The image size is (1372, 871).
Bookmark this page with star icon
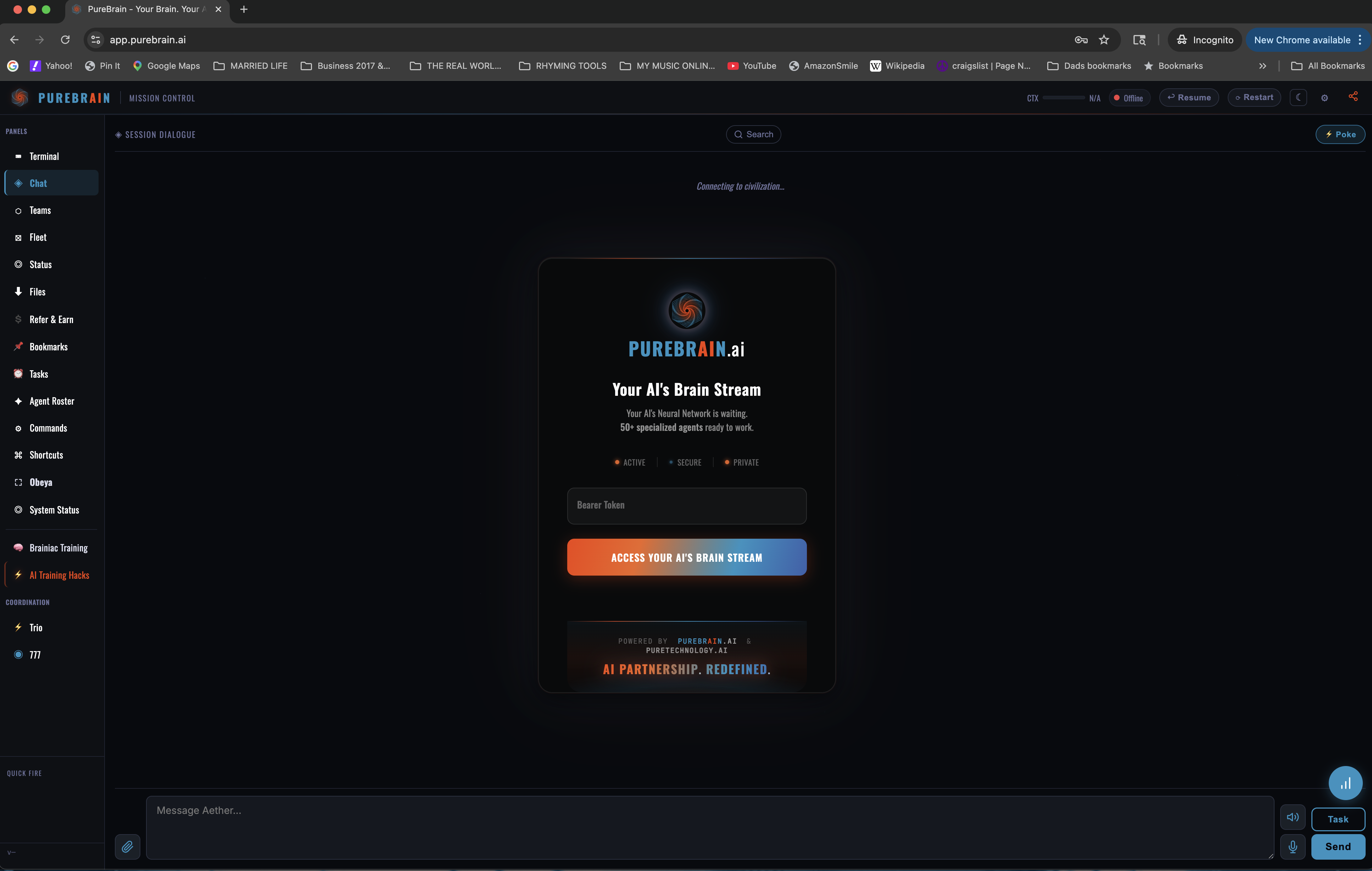click(x=1104, y=40)
